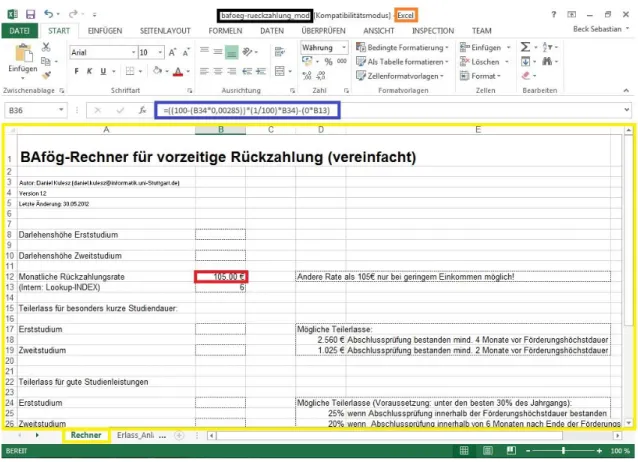Expand the Name Box dropdown for B36

click(x=61, y=110)
